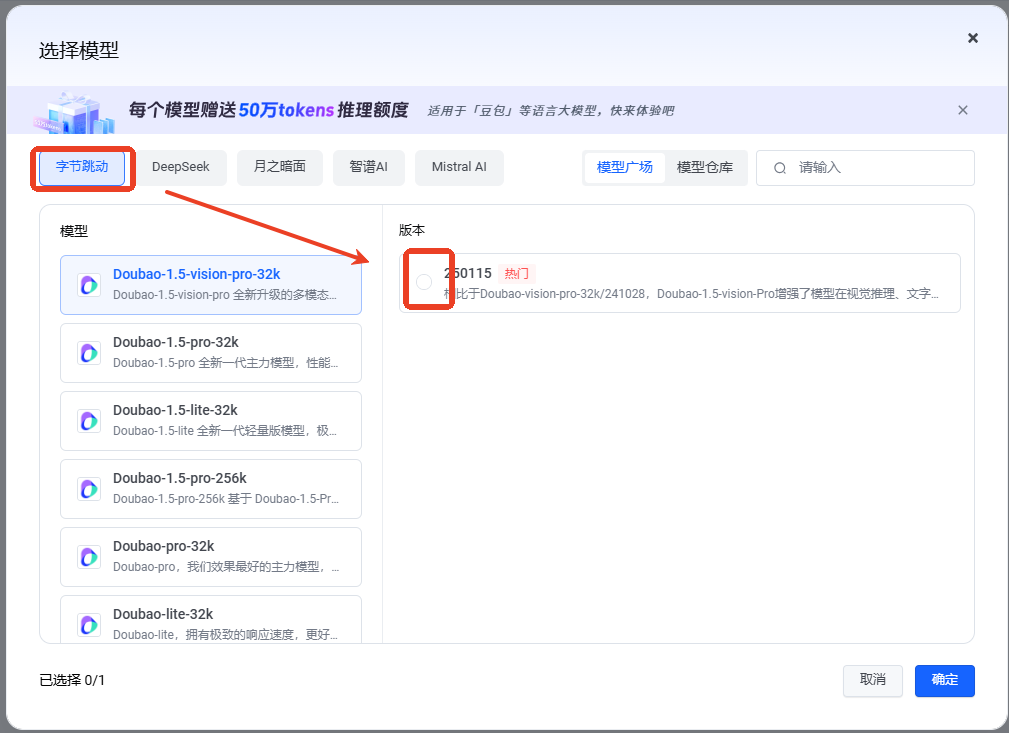
Task: Select the Doubao-1.5-vision-pro-32k model card
Action: coord(211,284)
